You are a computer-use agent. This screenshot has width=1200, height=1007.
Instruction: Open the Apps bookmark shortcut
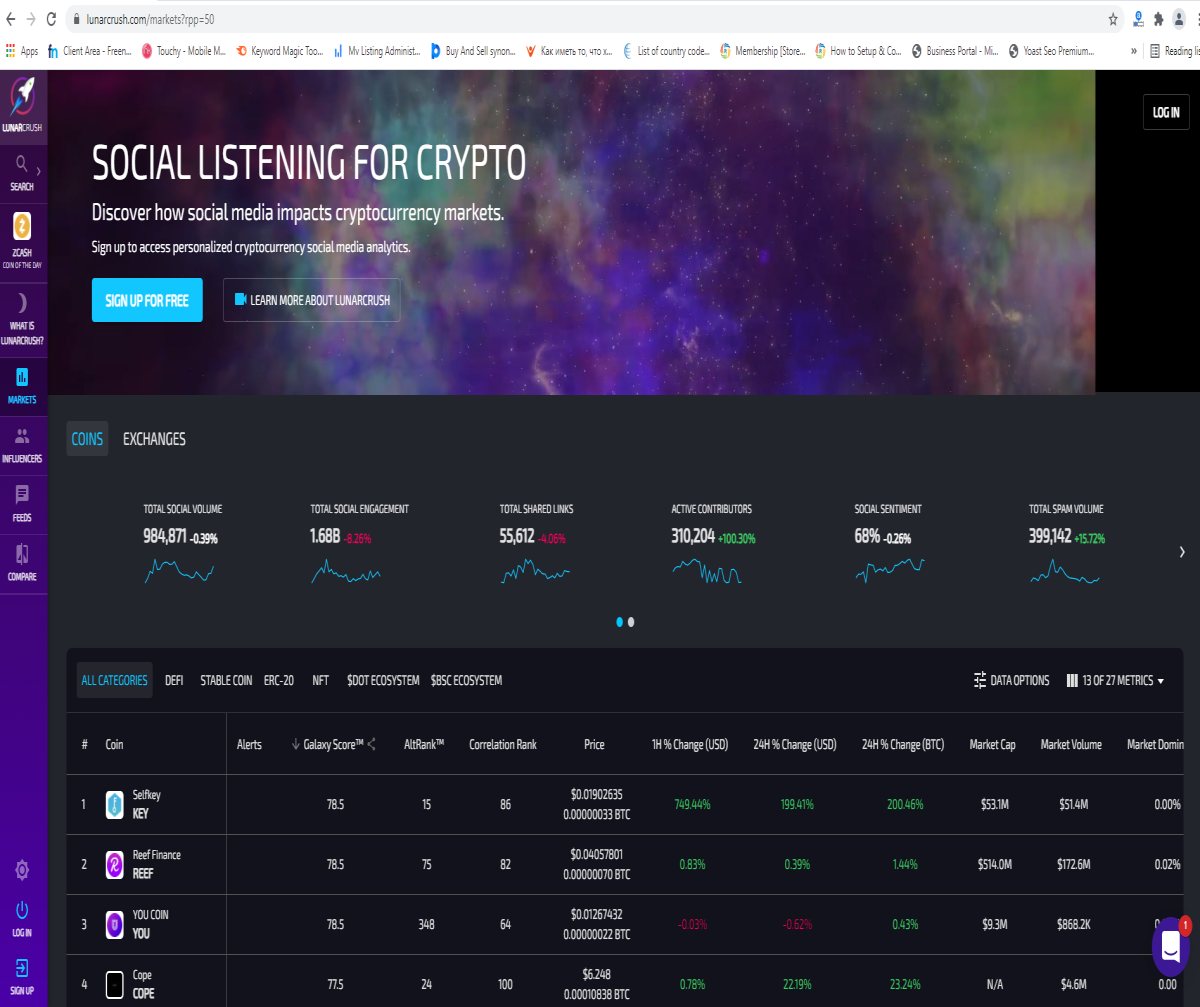click(x=22, y=51)
